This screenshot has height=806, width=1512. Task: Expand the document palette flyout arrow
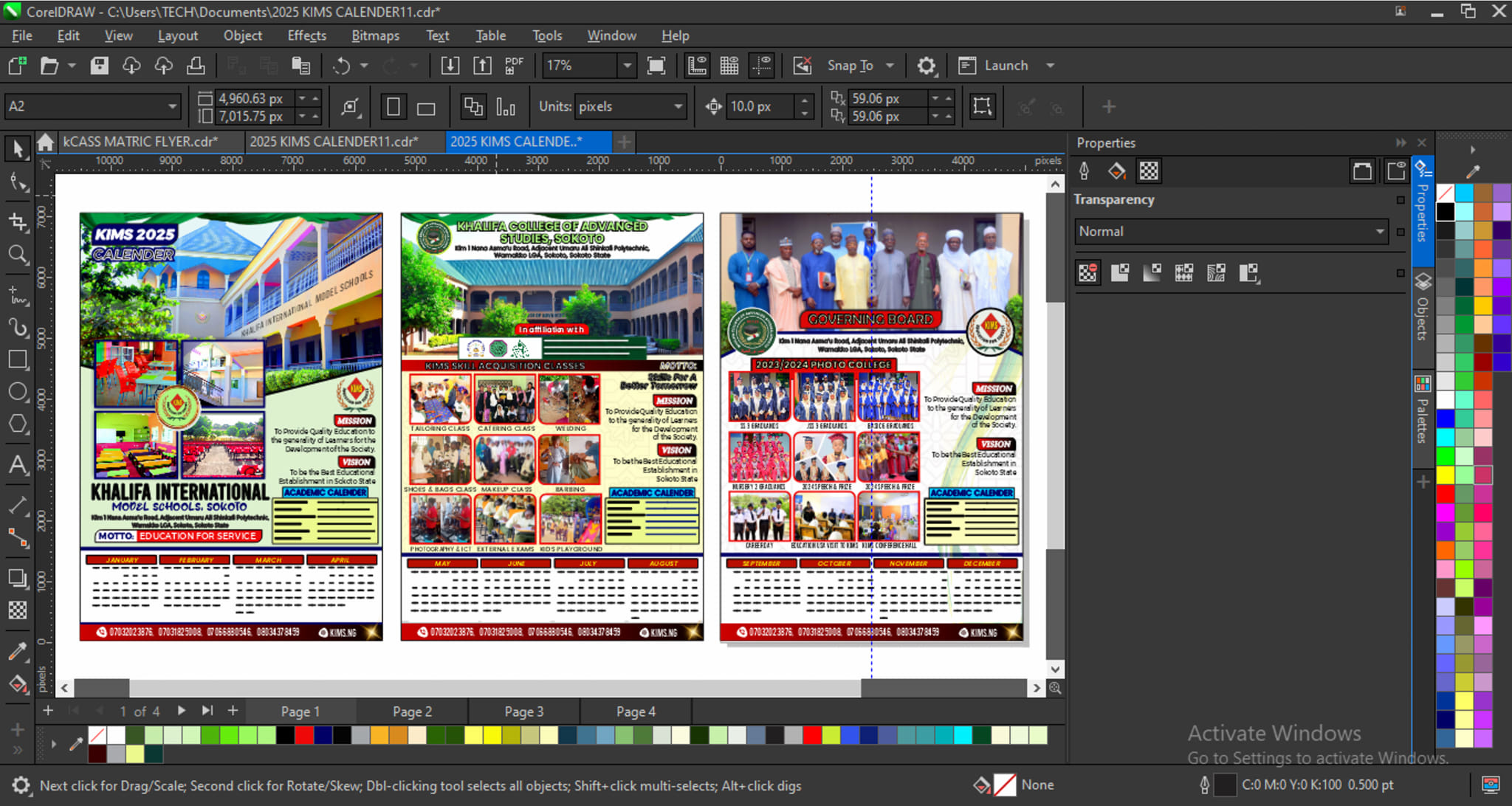53,744
